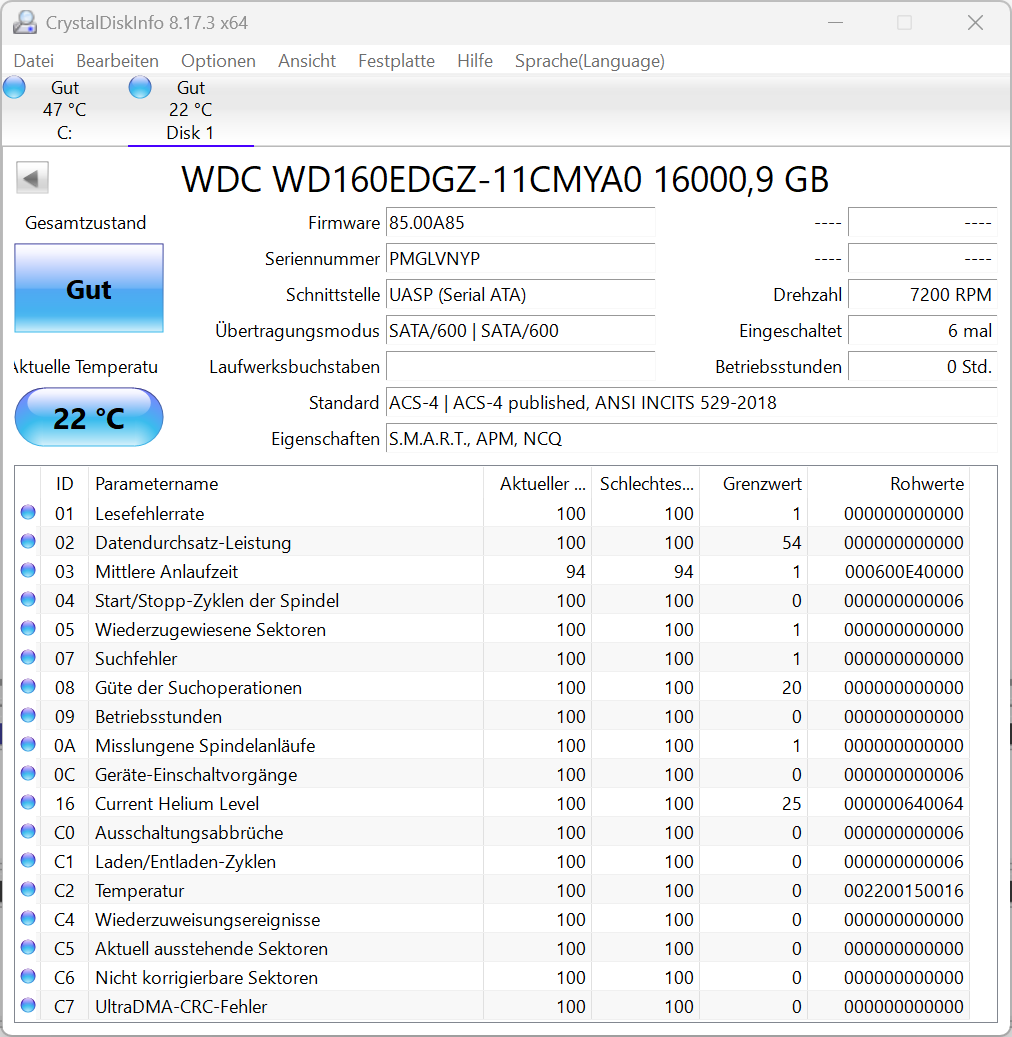Click the status dot beside Aktuell ausstehende Sektoren
Viewport: 1012px width, 1037px height.
point(28,948)
